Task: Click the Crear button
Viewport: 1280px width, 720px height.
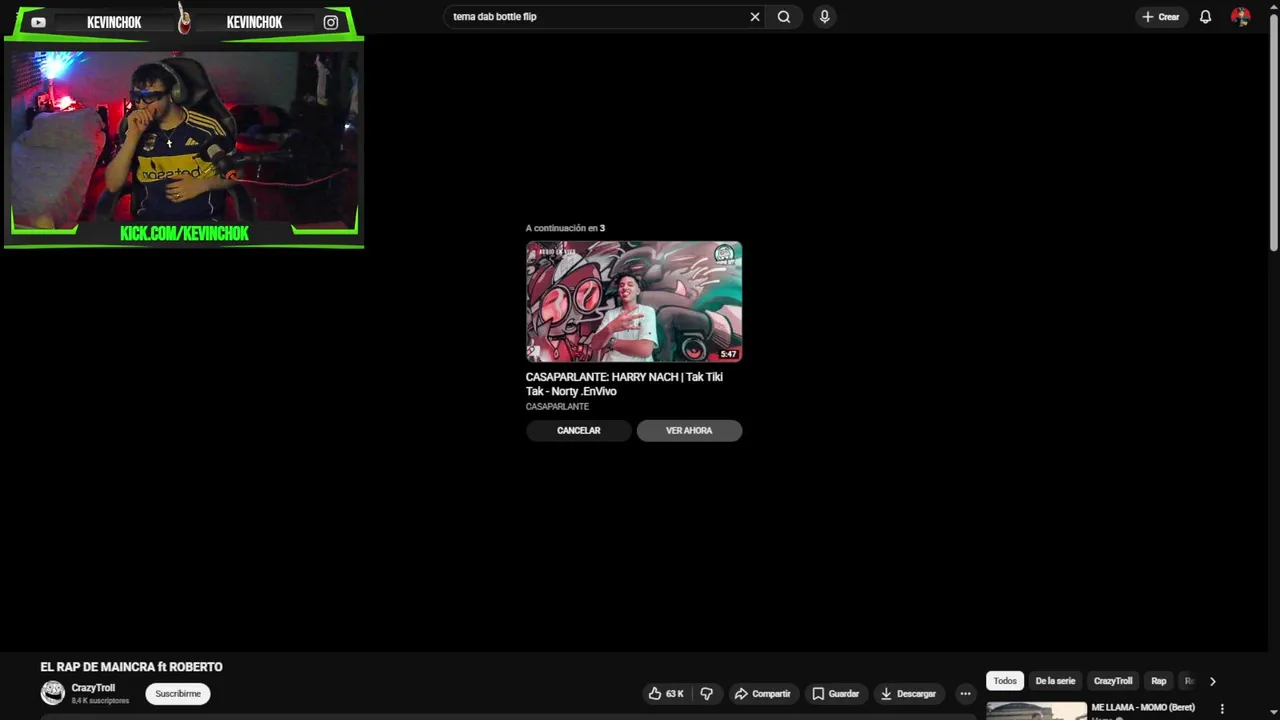Action: [1161, 17]
